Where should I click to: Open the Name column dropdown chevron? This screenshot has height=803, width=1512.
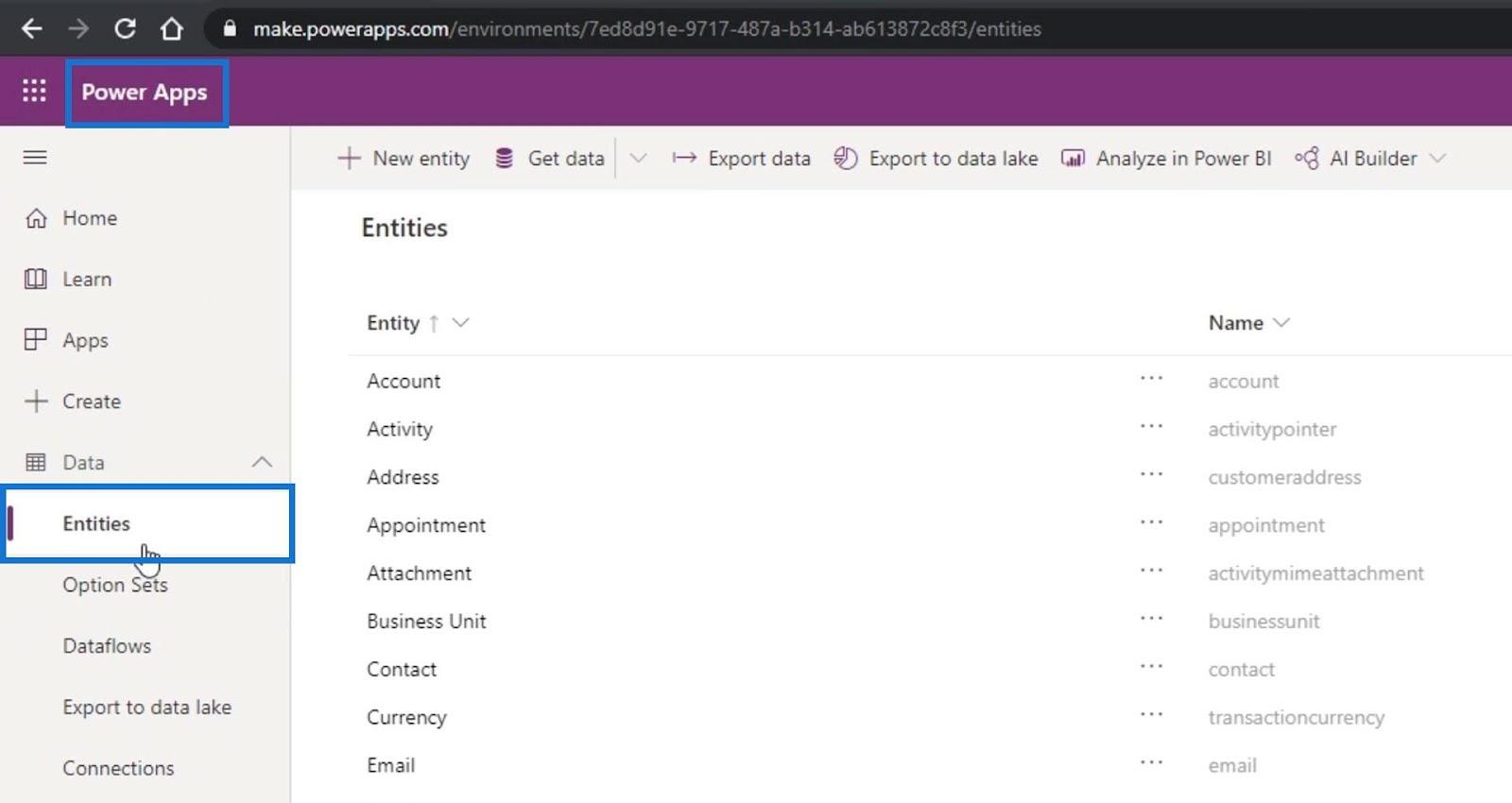1281,322
